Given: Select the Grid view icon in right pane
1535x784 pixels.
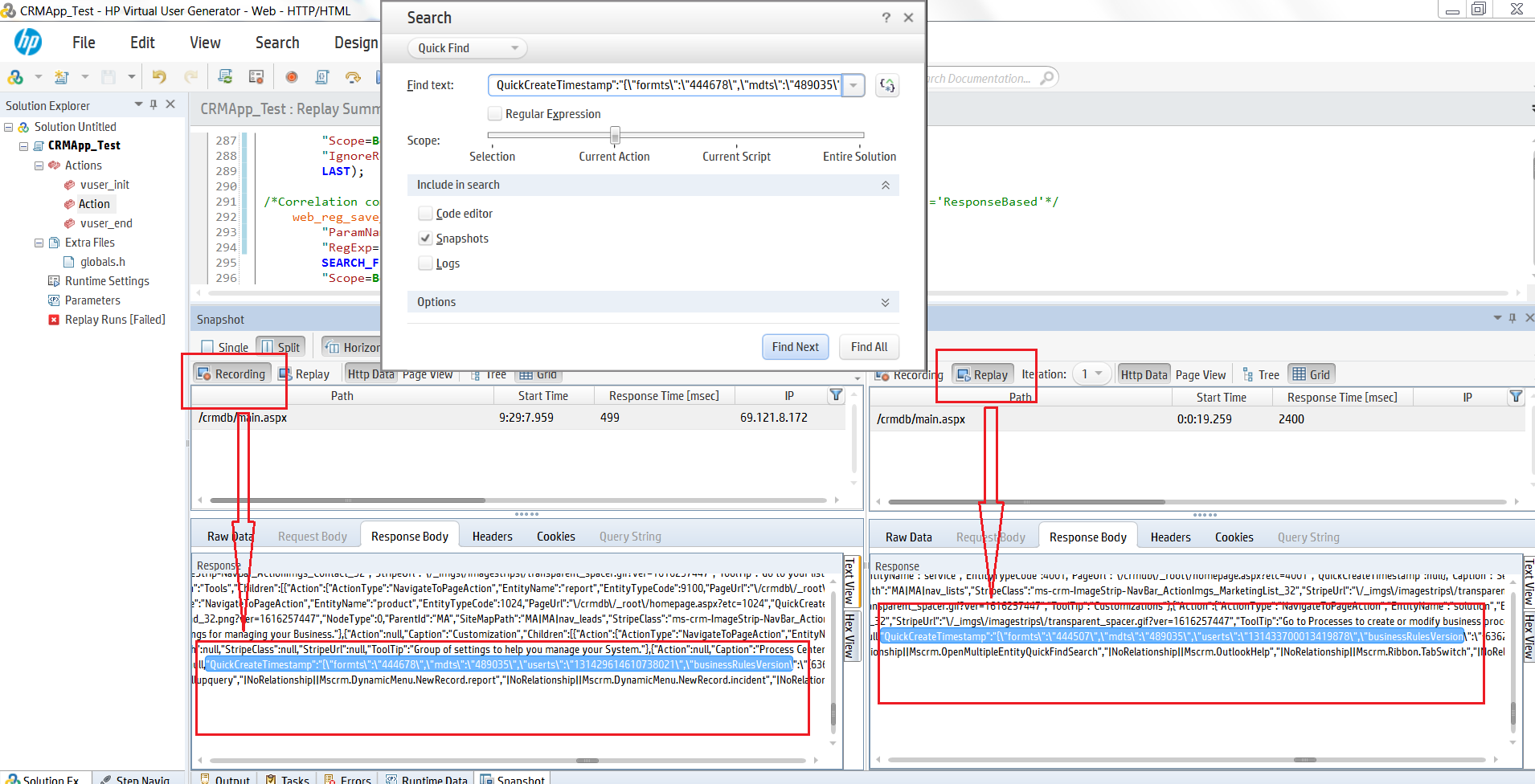Looking at the screenshot, I should coord(1311,374).
